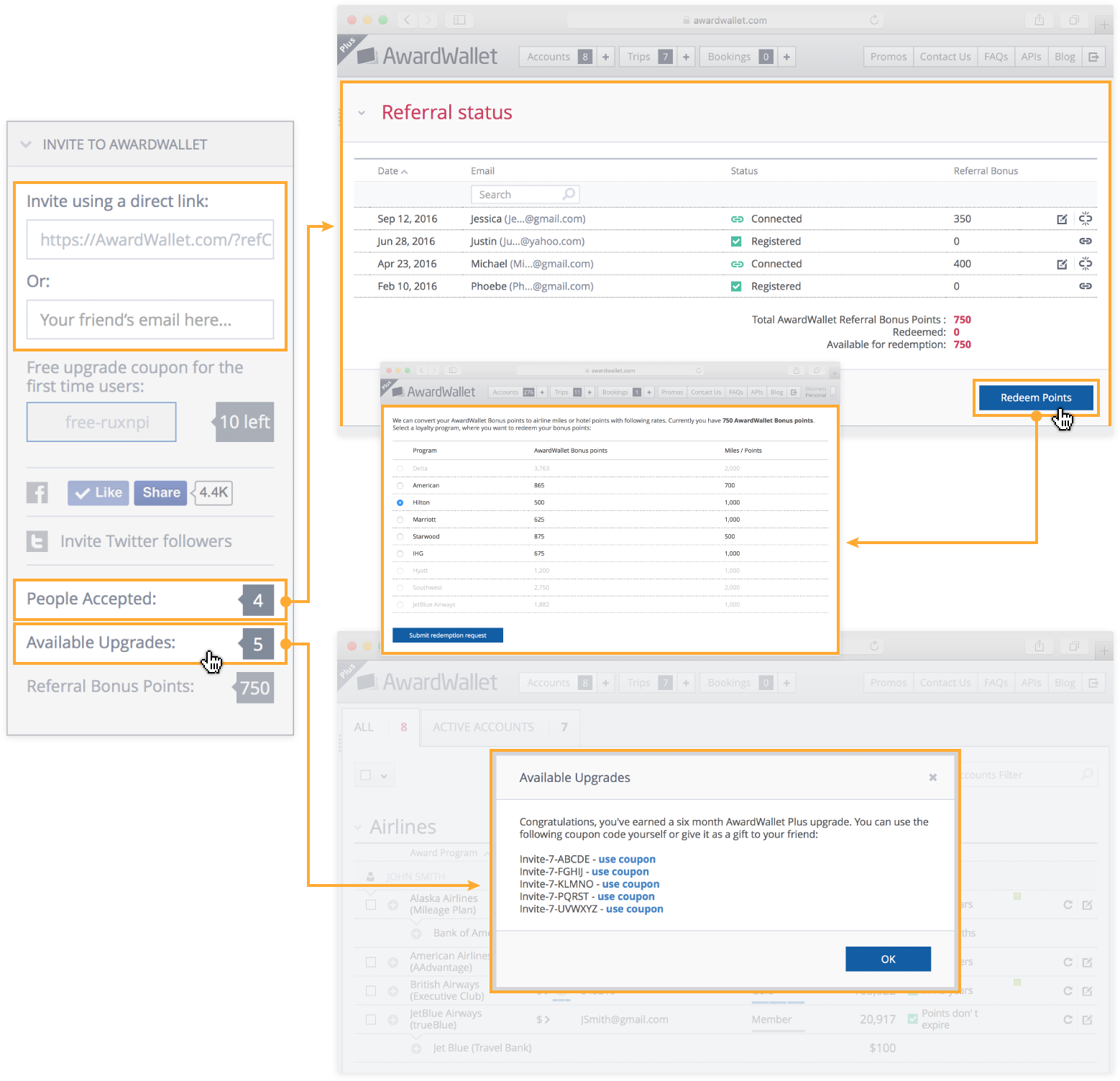Click the People Accepted count badge 4
Screen dimensions: 1120x1081
tap(257, 600)
